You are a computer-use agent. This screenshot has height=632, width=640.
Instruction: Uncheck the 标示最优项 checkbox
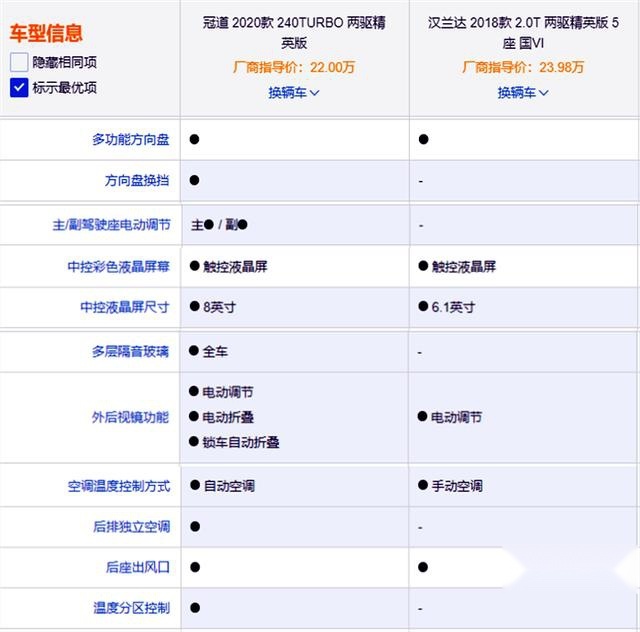[x=19, y=87]
